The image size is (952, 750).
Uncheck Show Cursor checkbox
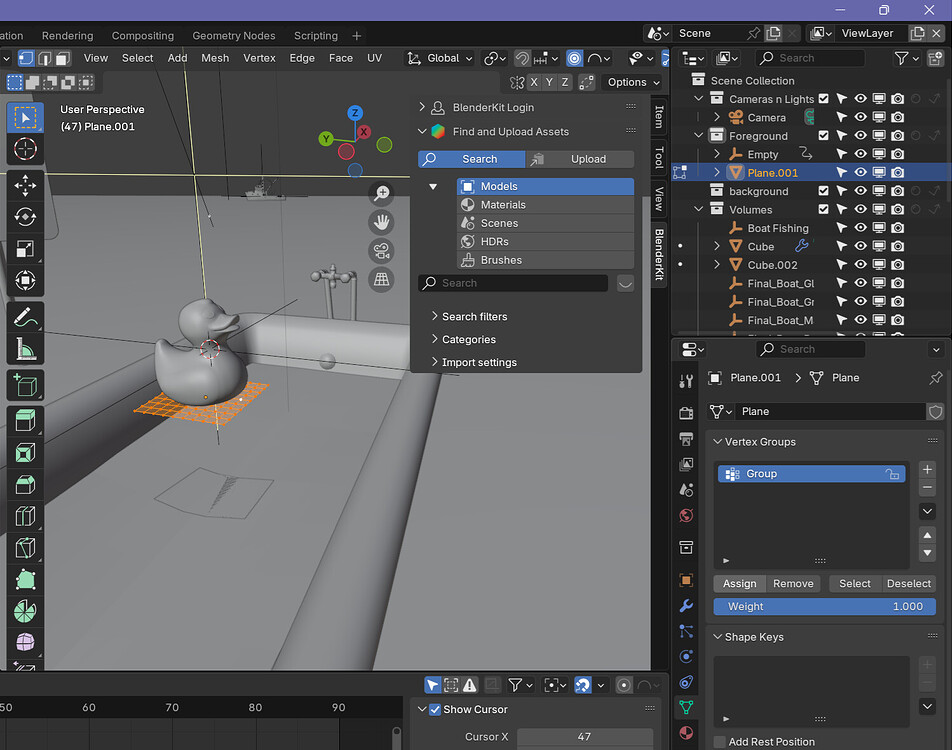[435, 709]
